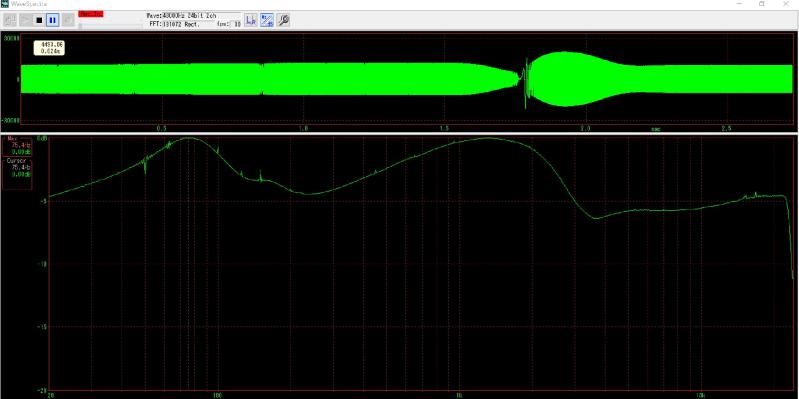This screenshot has height=399, width=799.
Task: Click the Max readout panel
Action: (17, 147)
